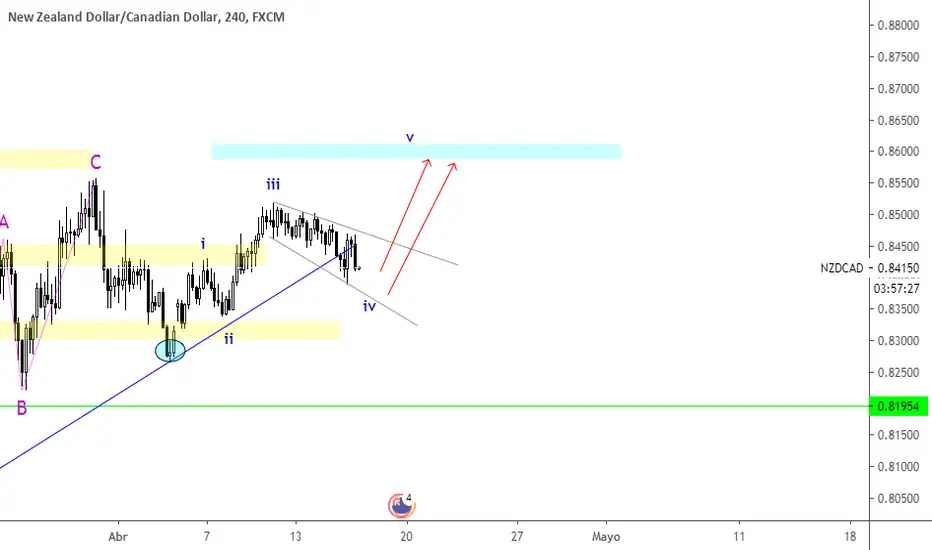The height and width of the screenshot is (550, 932).
Task: Click the wave label i
Action: tap(203, 243)
